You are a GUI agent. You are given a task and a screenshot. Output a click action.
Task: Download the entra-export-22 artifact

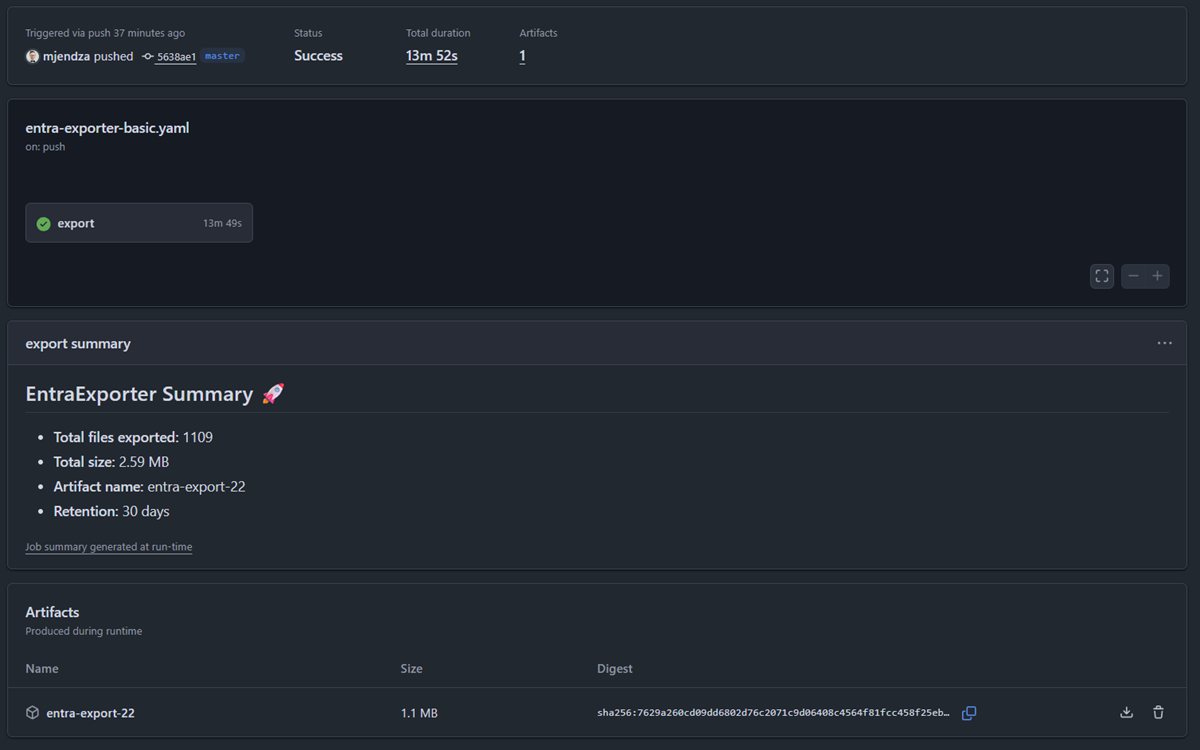[x=1126, y=713]
